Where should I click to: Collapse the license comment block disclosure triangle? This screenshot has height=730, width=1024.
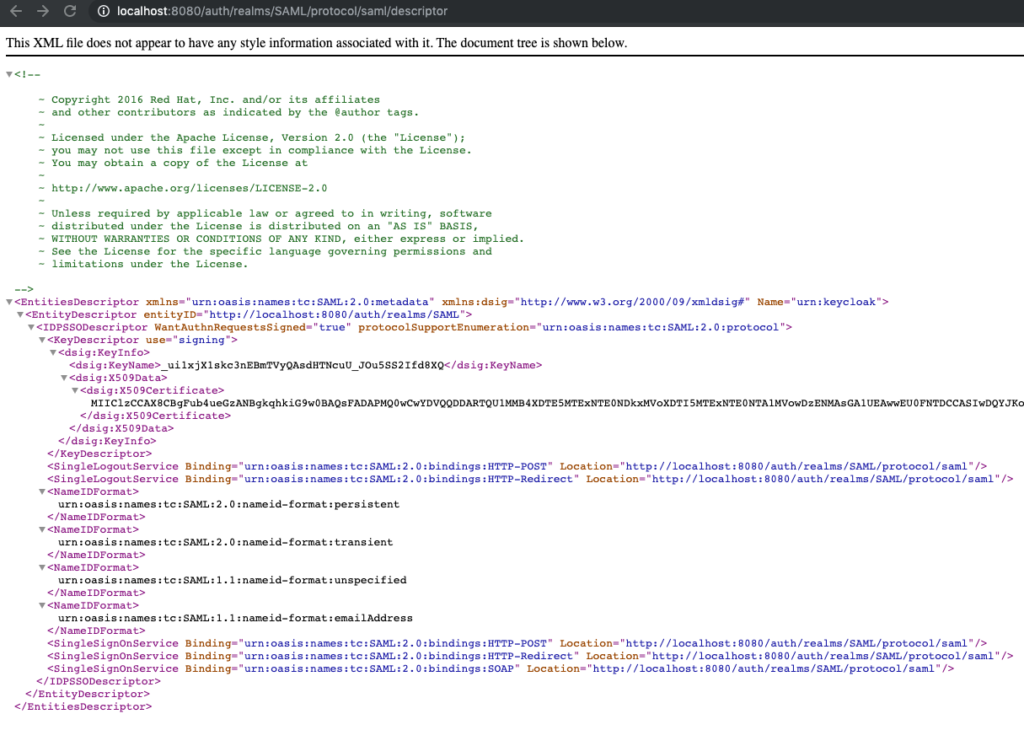tap(8, 73)
